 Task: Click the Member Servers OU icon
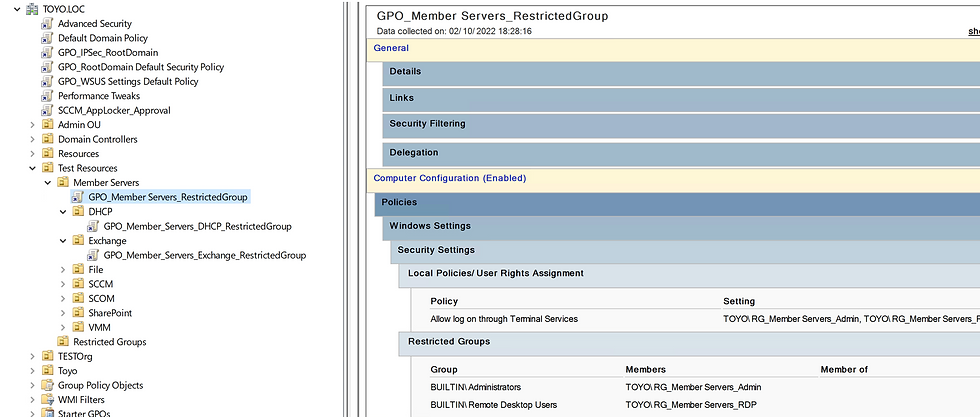click(x=62, y=183)
